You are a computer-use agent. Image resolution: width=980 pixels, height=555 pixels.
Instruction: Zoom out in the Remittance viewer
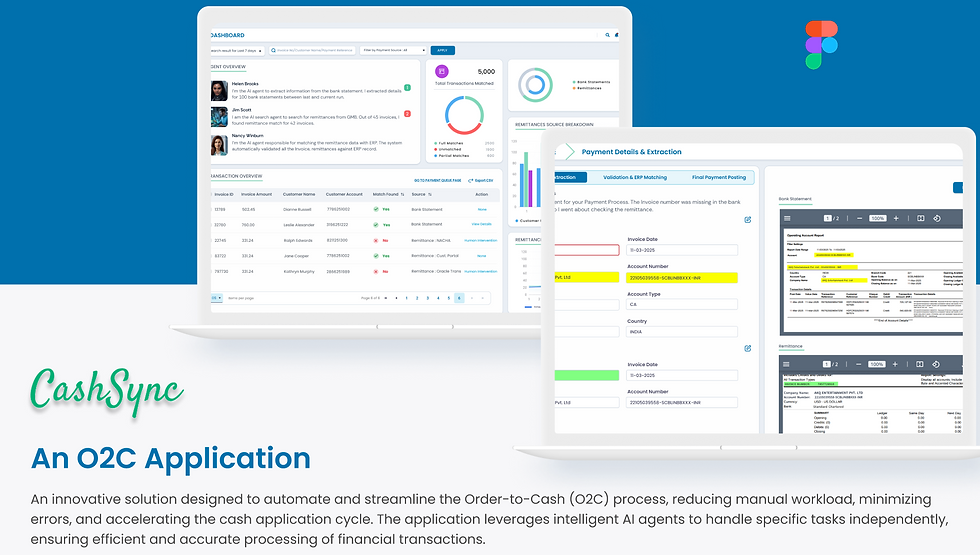[x=859, y=364]
